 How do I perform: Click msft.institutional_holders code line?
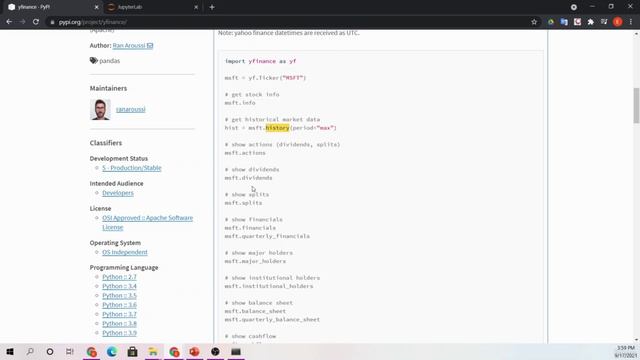pyautogui.click(x=269, y=286)
